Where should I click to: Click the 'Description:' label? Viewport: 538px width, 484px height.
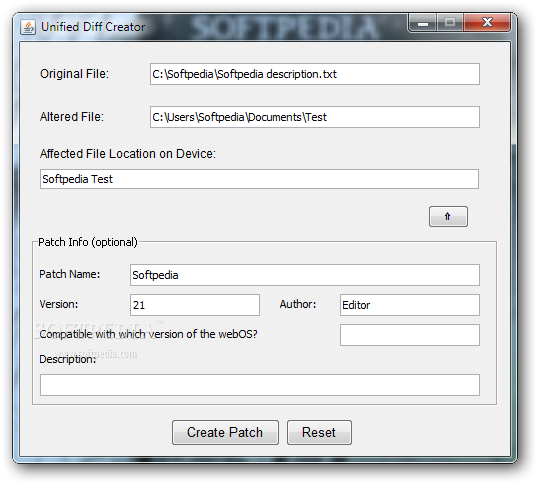(x=68, y=359)
